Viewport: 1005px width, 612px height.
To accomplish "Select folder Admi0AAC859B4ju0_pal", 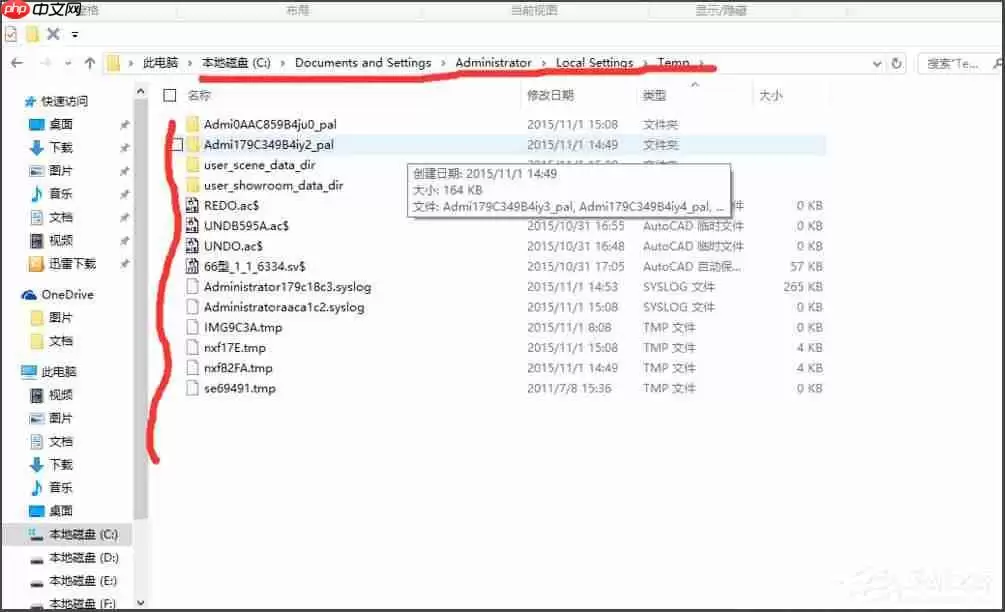I will pyautogui.click(x=270, y=124).
